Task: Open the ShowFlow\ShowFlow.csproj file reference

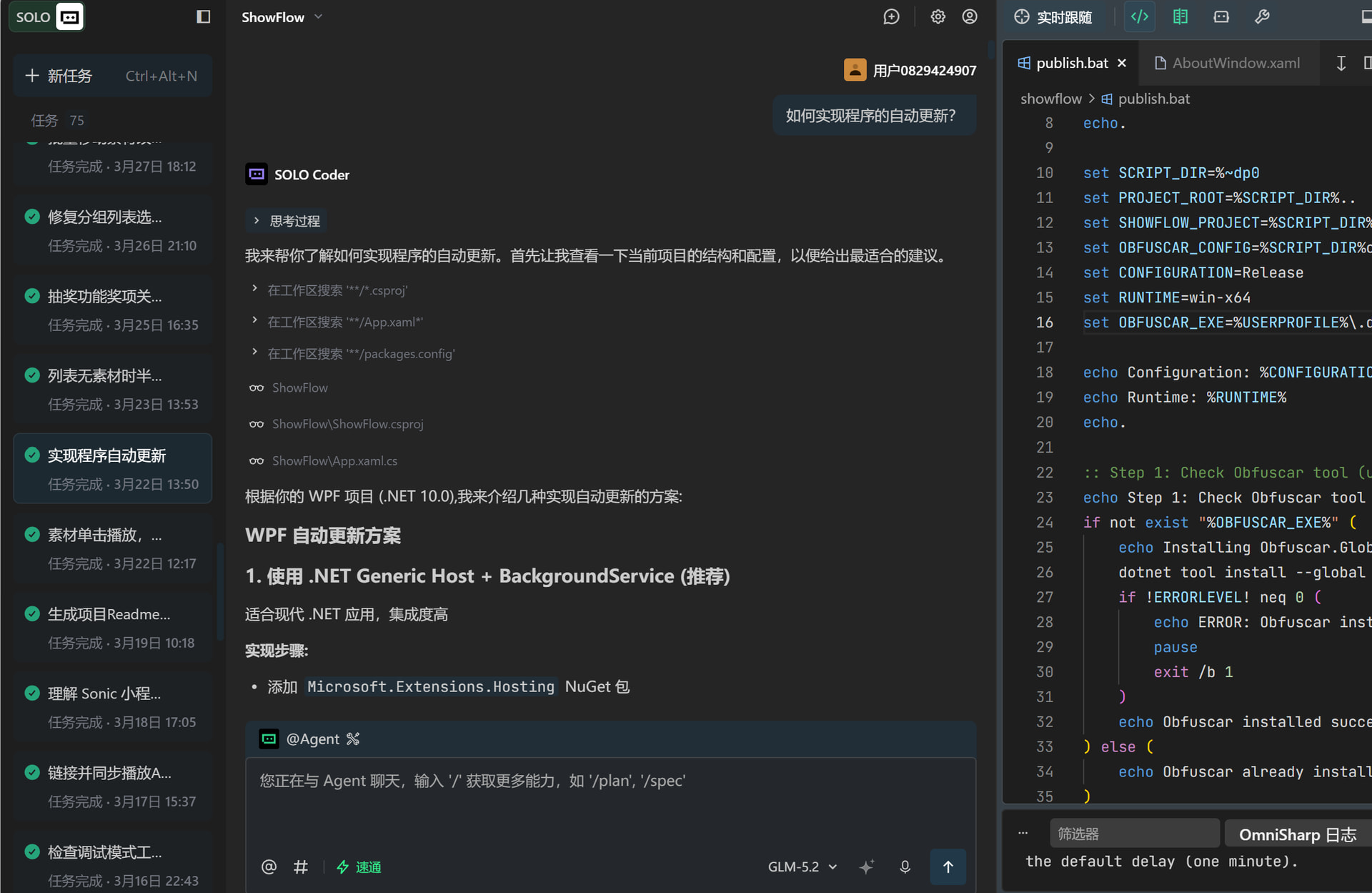Action: coord(337,424)
